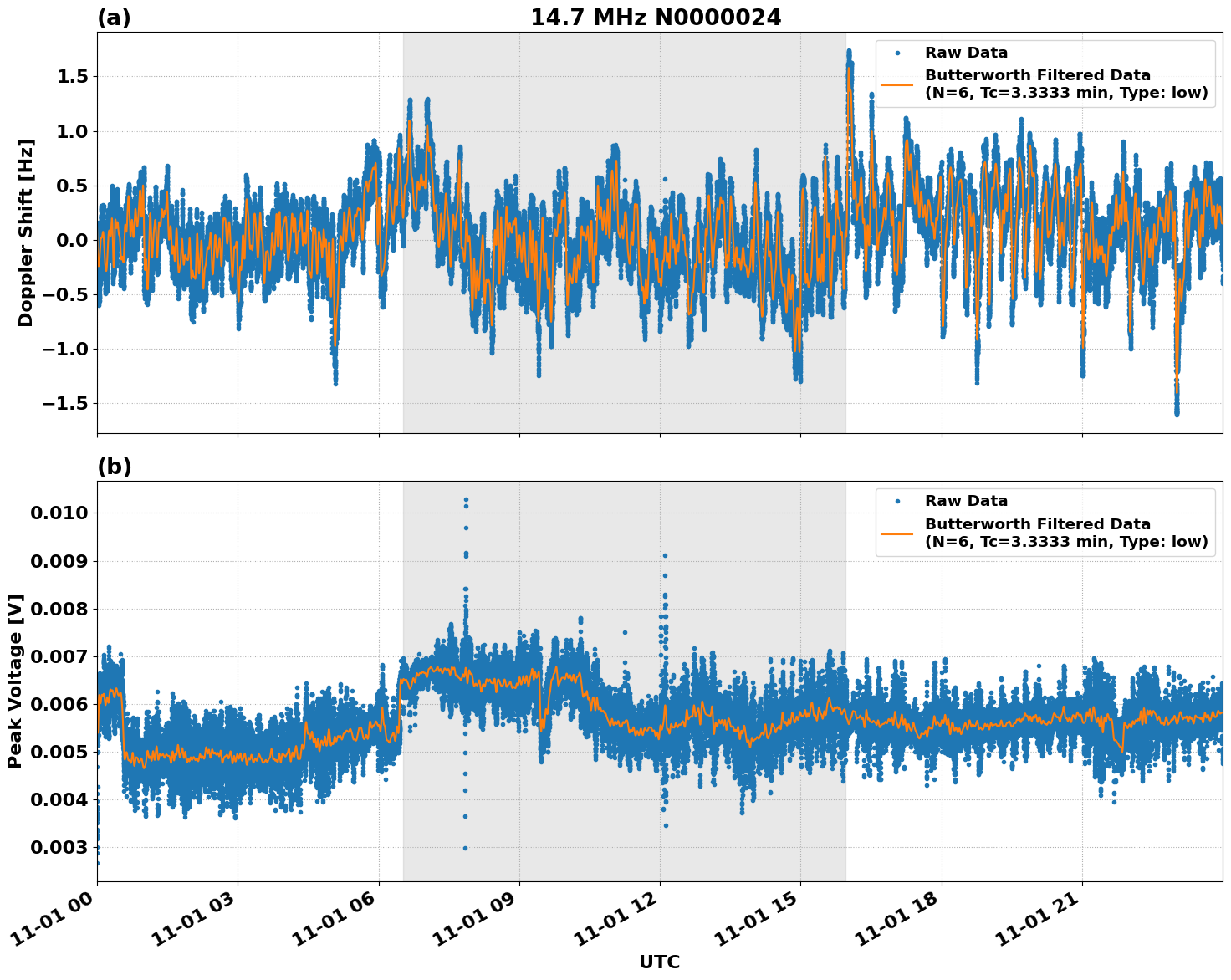Click the orange filtered-line icon in panel (a) legend
Viewport: 1231px width, 980px height.
(897, 84)
